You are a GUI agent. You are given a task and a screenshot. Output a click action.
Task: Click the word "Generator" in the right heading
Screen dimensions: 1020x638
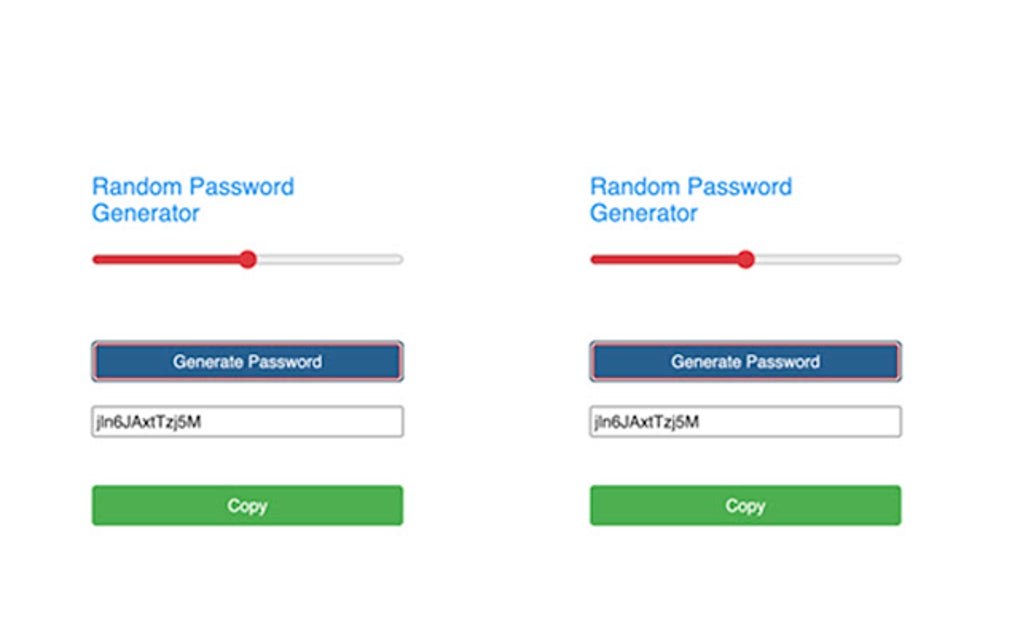point(644,213)
